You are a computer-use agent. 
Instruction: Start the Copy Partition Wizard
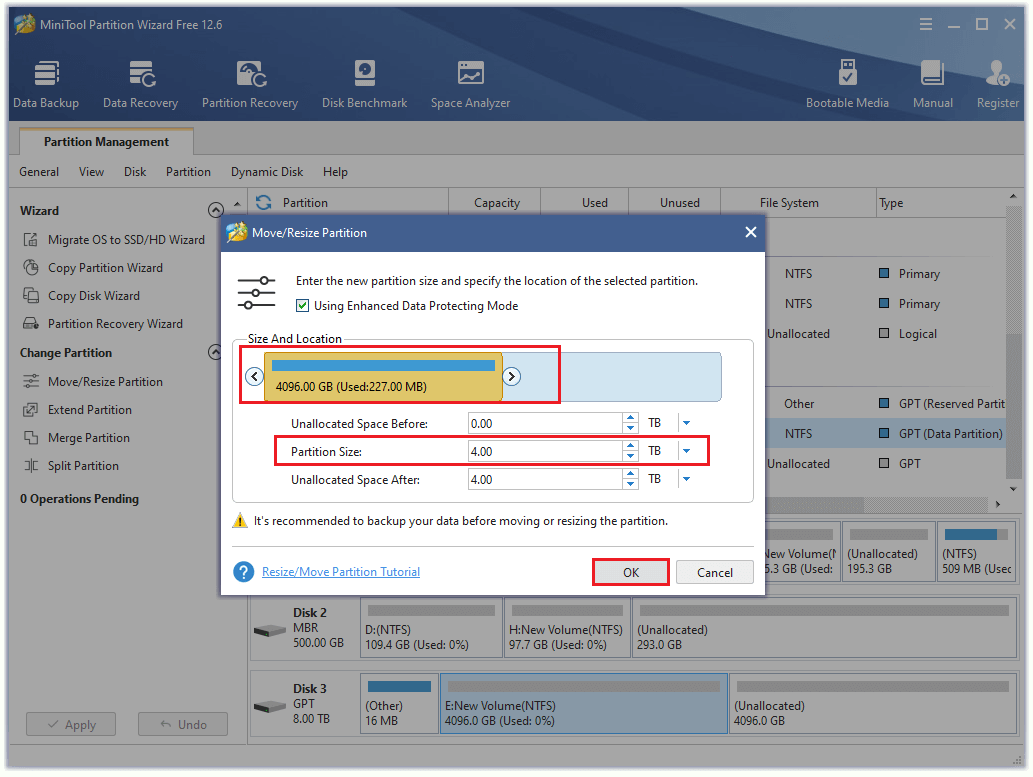(x=93, y=268)
